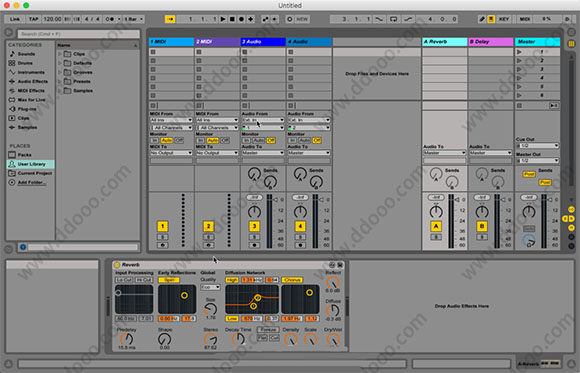Select Current Project under Places

(30, 173)
